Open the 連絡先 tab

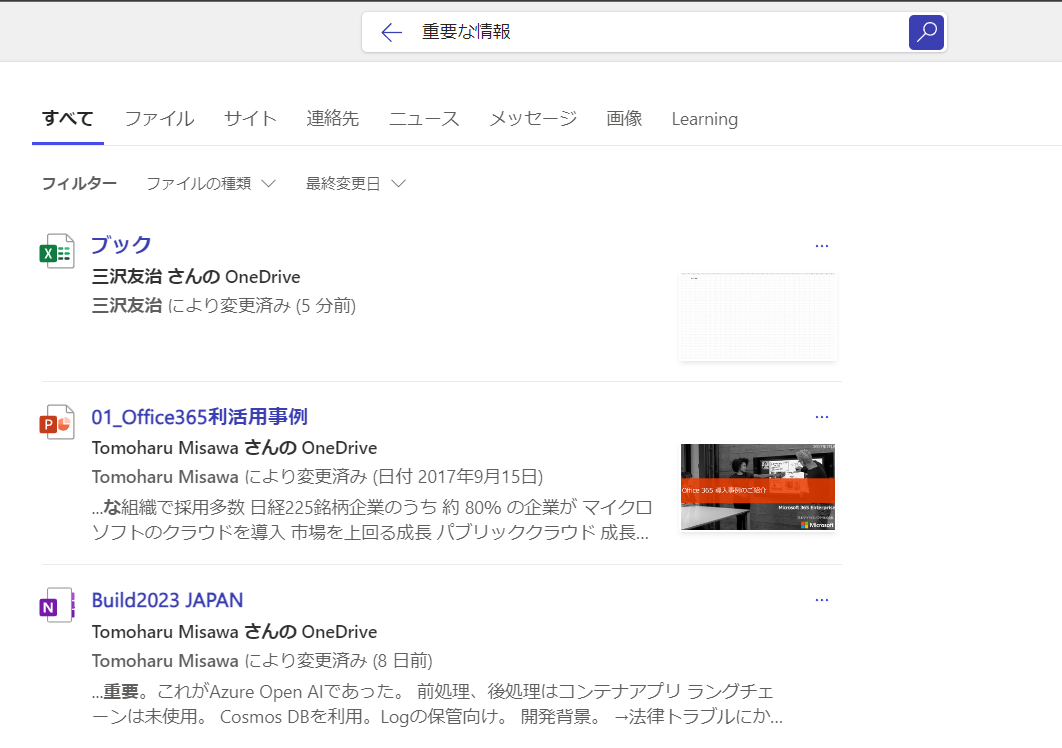[x=333, y=119]
